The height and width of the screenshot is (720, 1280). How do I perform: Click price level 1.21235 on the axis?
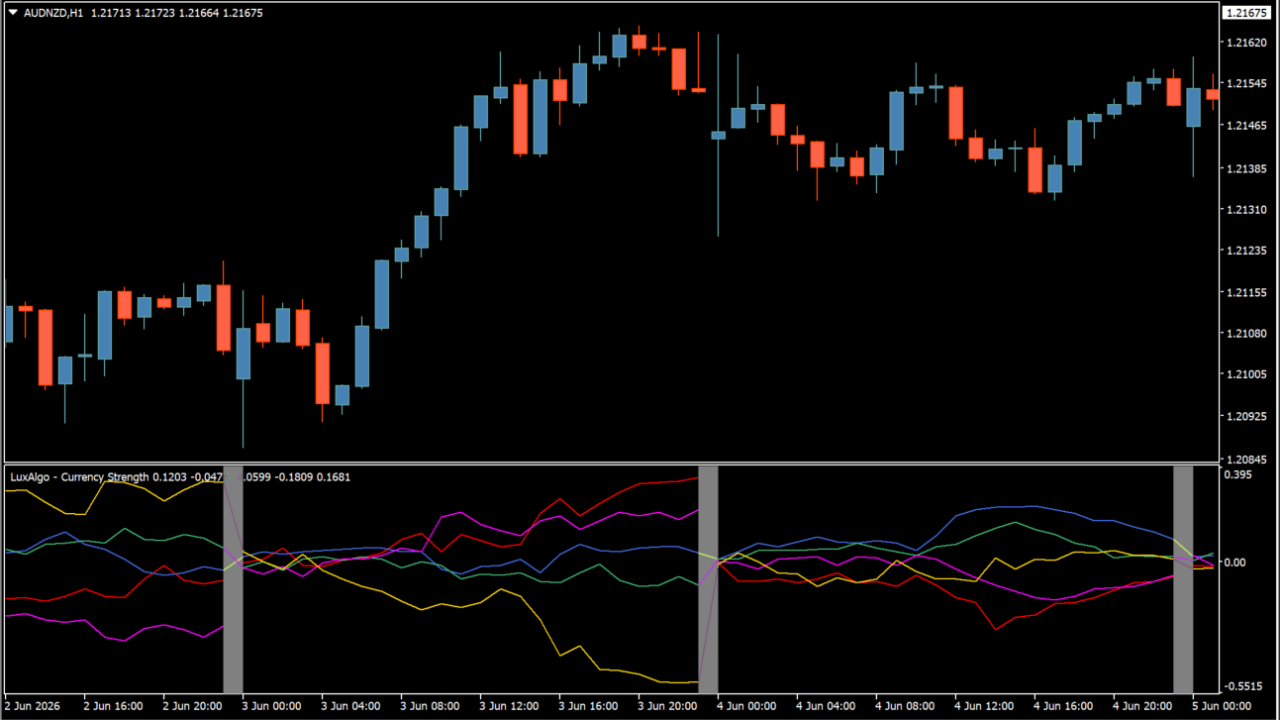click(x=1248, y=251)
